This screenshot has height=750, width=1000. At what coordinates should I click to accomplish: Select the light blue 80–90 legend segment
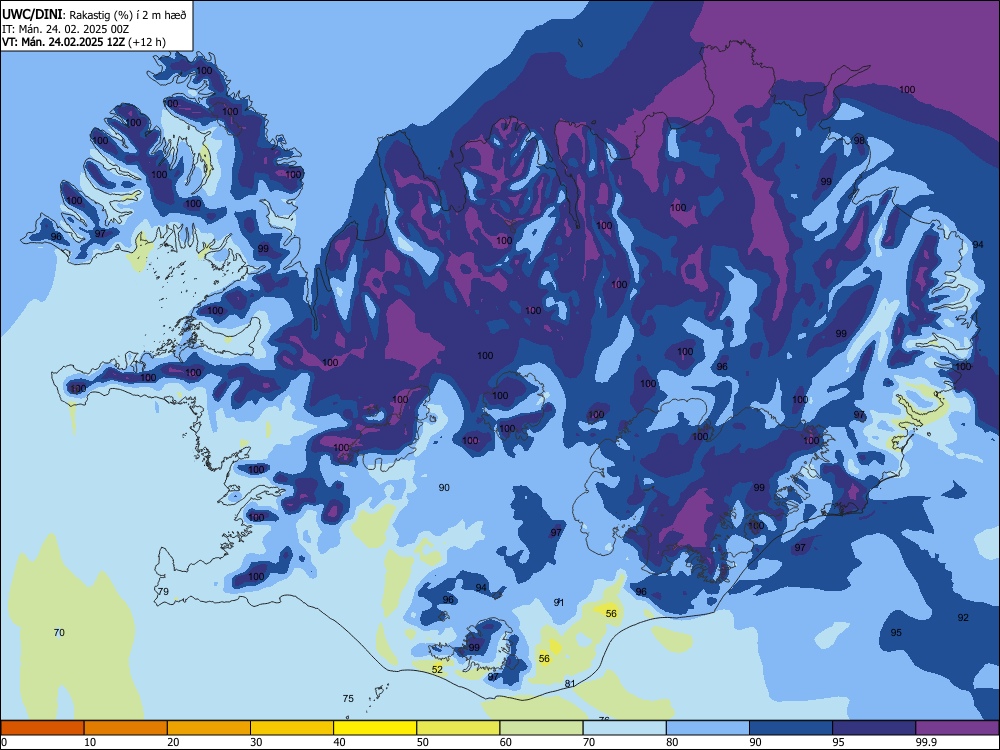point(708,728)
